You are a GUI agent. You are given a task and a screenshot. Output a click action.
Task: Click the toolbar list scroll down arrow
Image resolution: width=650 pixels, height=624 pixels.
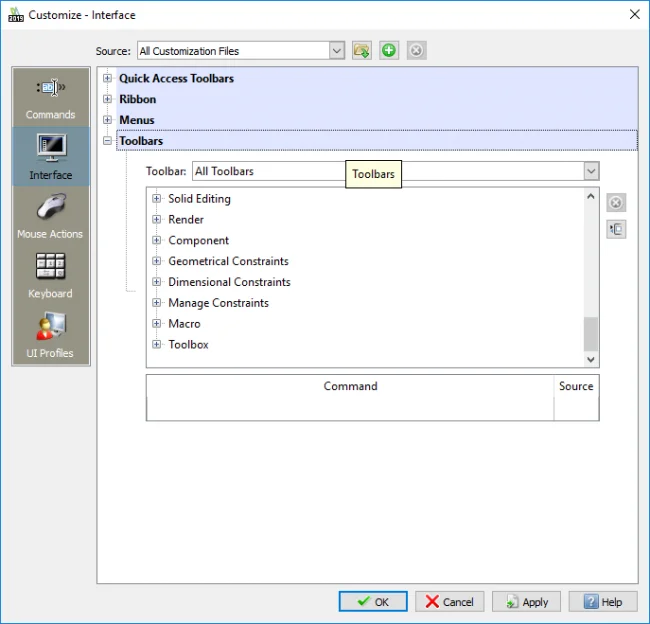[x=591, y=359]
